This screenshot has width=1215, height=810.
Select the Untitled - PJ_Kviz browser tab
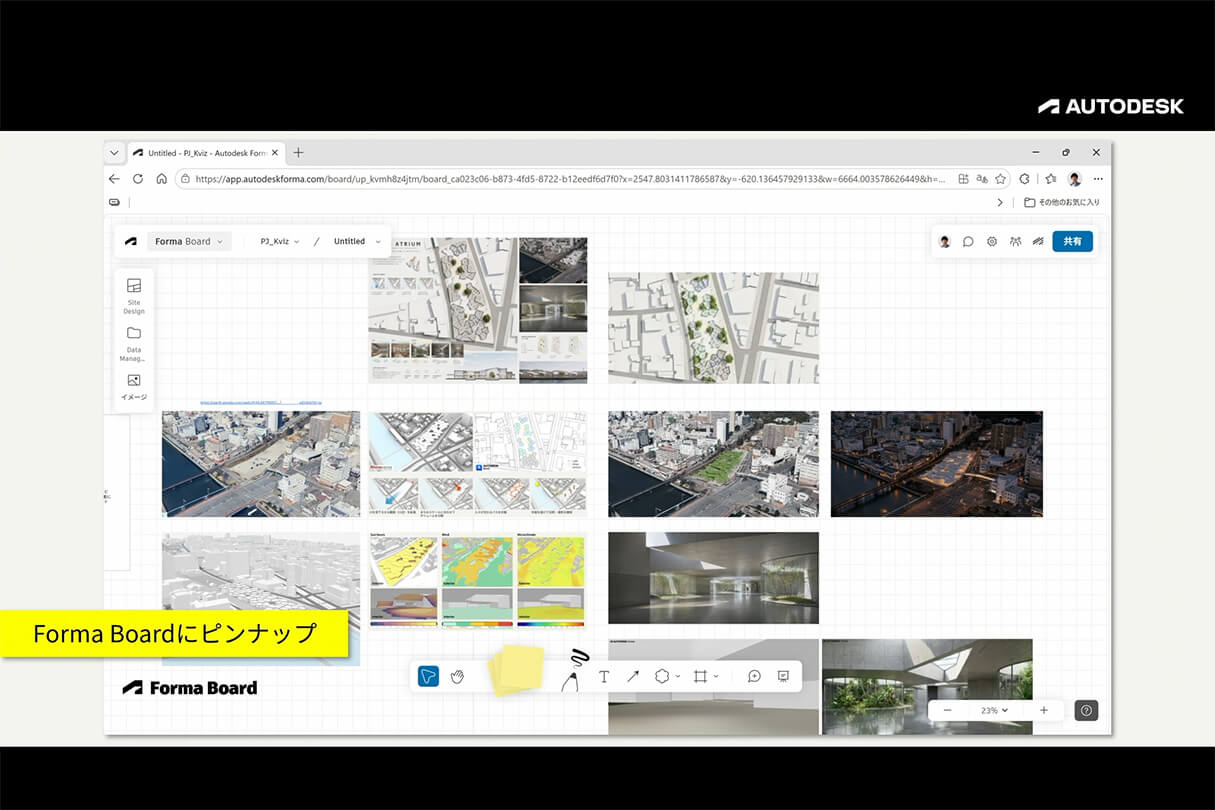pos(207,153)
